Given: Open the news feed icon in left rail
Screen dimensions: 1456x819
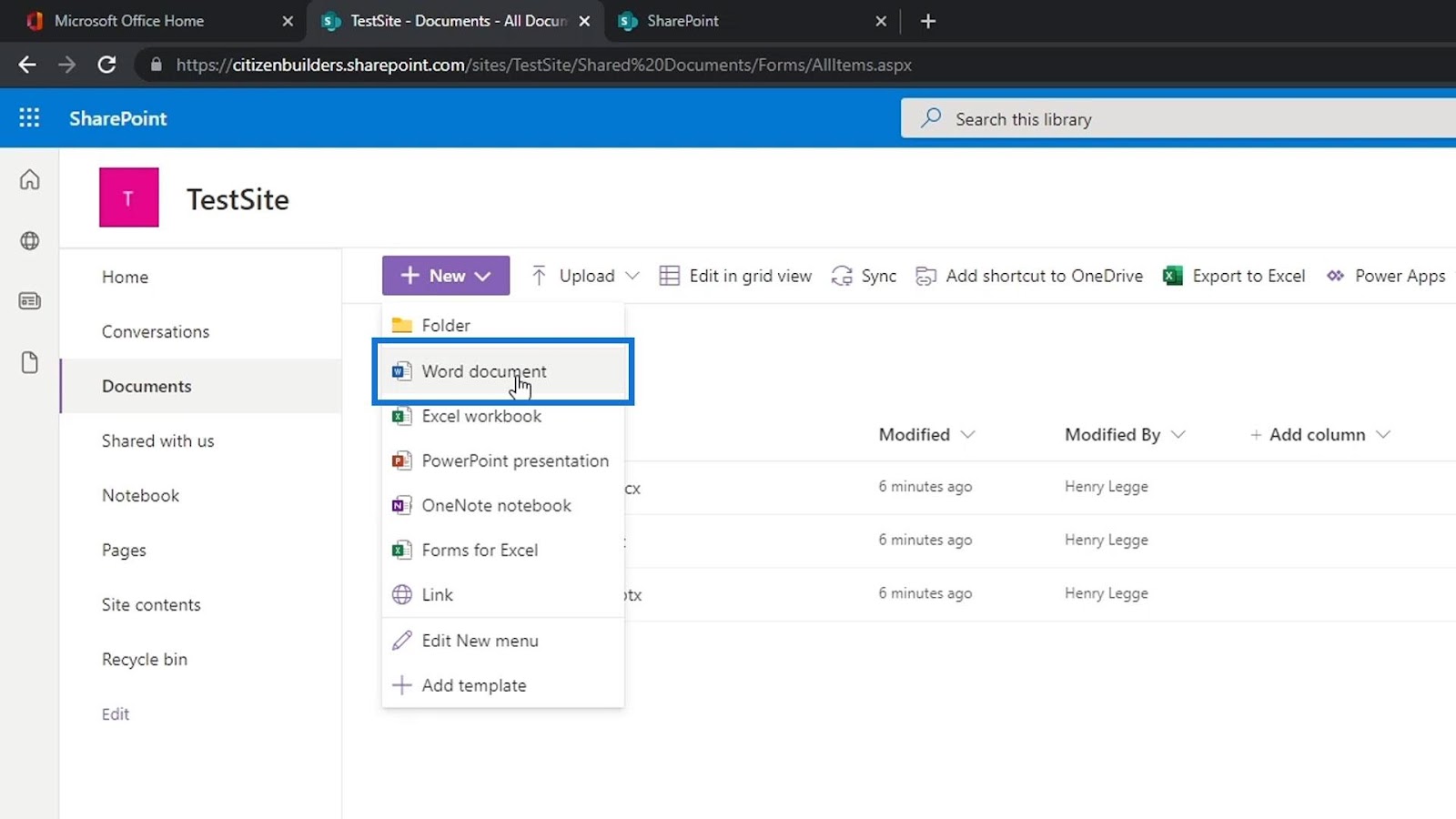Looking at the screenshot, I should click(x=30, y=301).
